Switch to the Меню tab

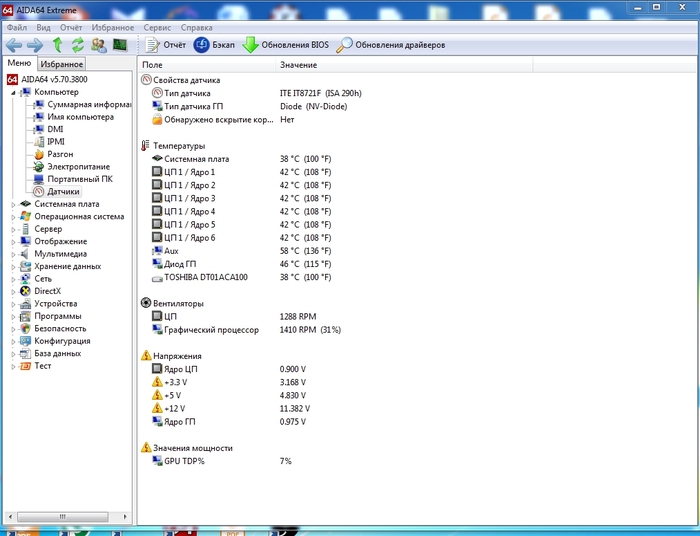click(x=19, y=63)
